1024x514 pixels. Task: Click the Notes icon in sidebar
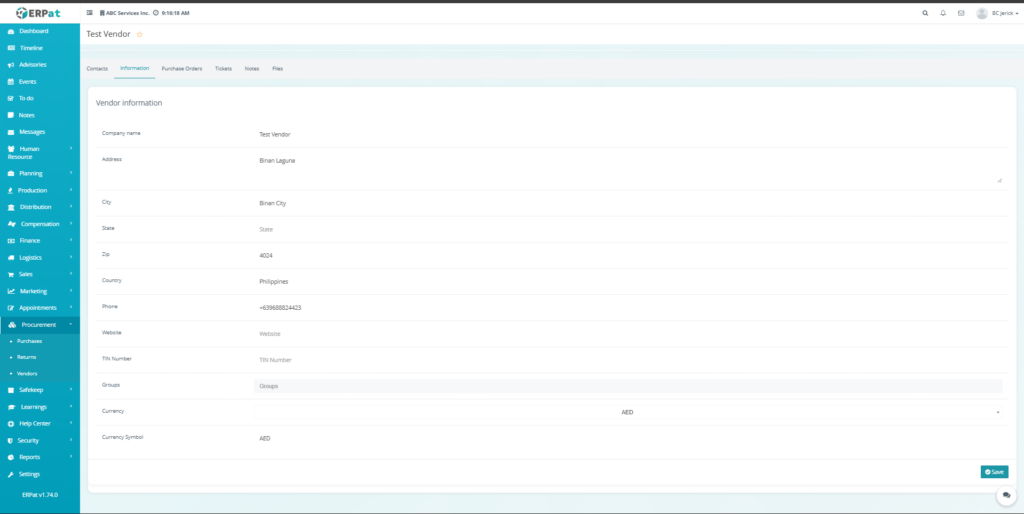pyautogui.click(x=11, y=116)
